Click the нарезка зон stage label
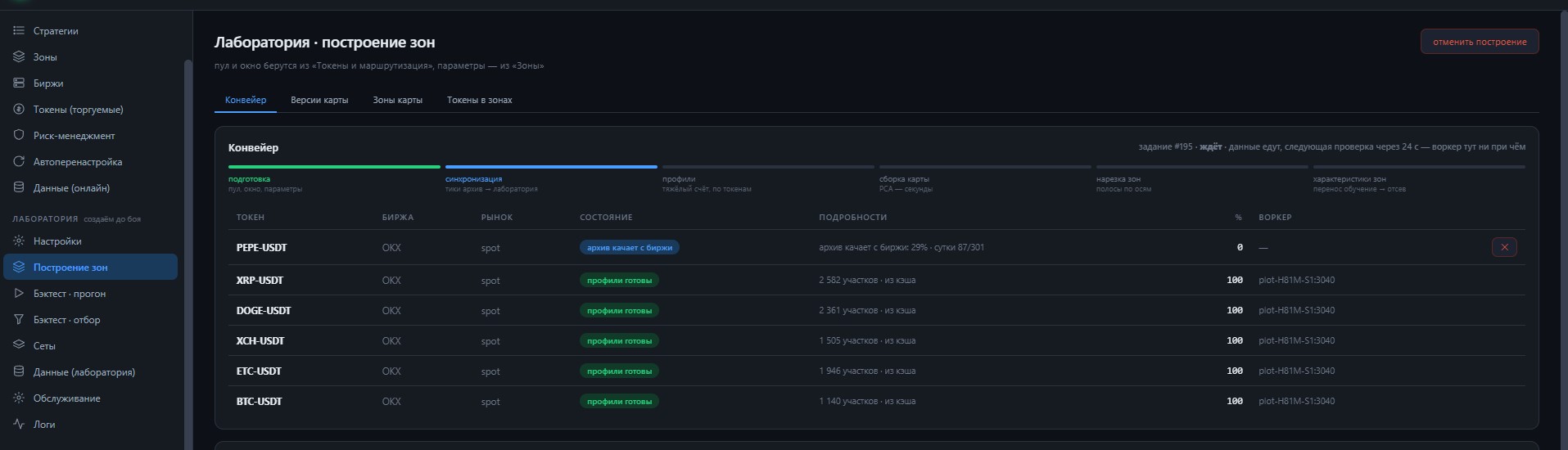The width and height of the screenshot is (1568, 450). pos(1118,179)
